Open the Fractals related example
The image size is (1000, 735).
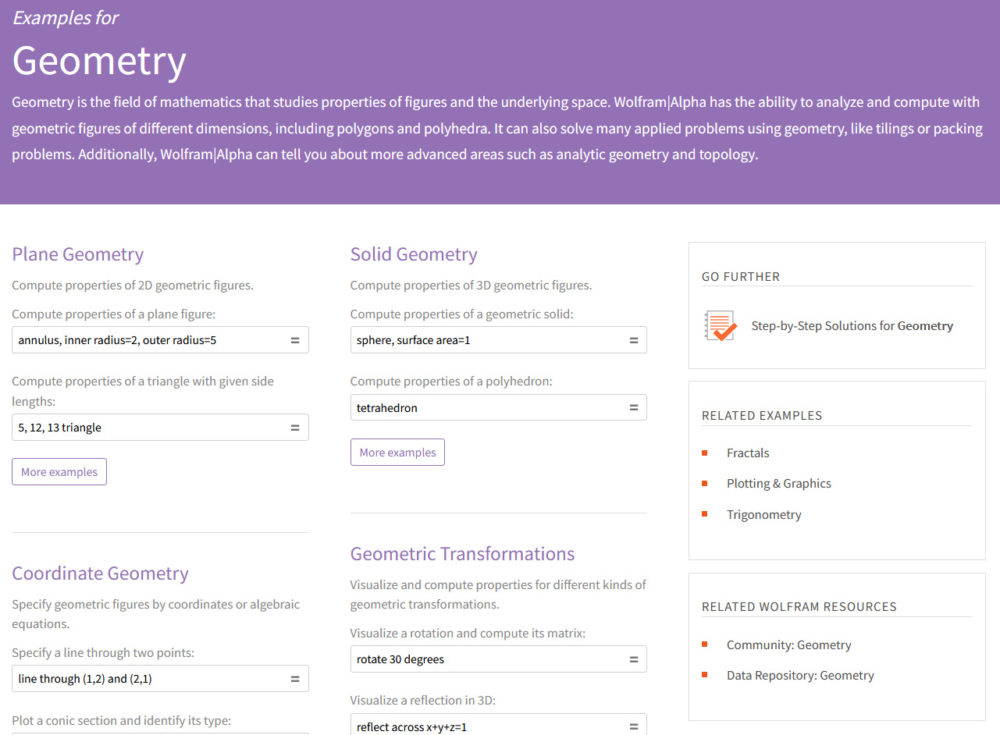[x=748, y=453]
